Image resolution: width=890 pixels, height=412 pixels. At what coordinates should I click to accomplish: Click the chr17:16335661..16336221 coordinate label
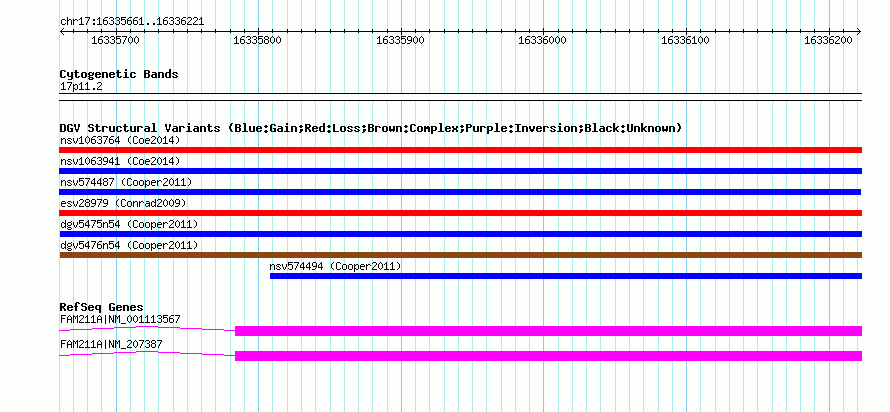click(132, 22)
